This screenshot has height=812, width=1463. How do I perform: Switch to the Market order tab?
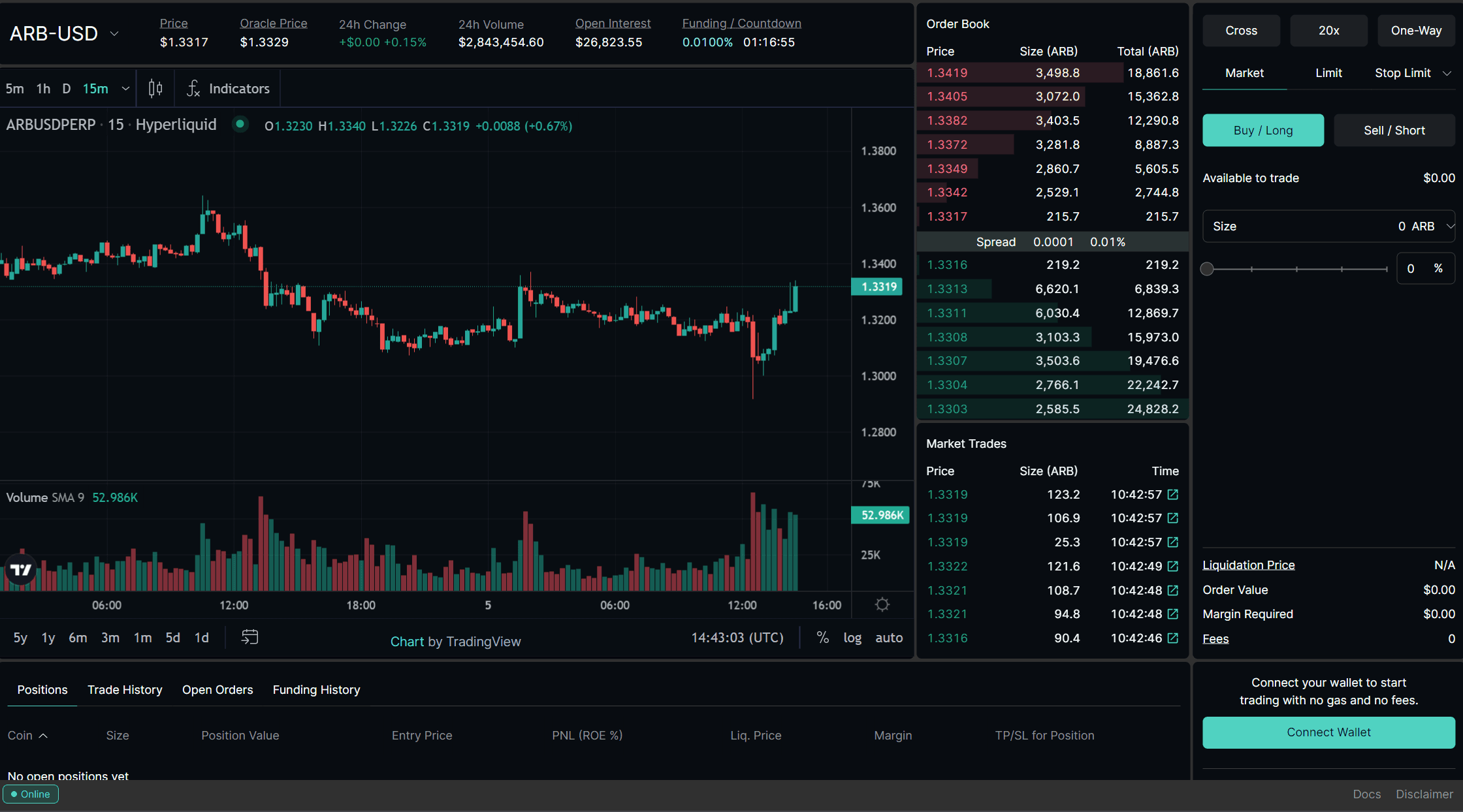(1244, 73)
